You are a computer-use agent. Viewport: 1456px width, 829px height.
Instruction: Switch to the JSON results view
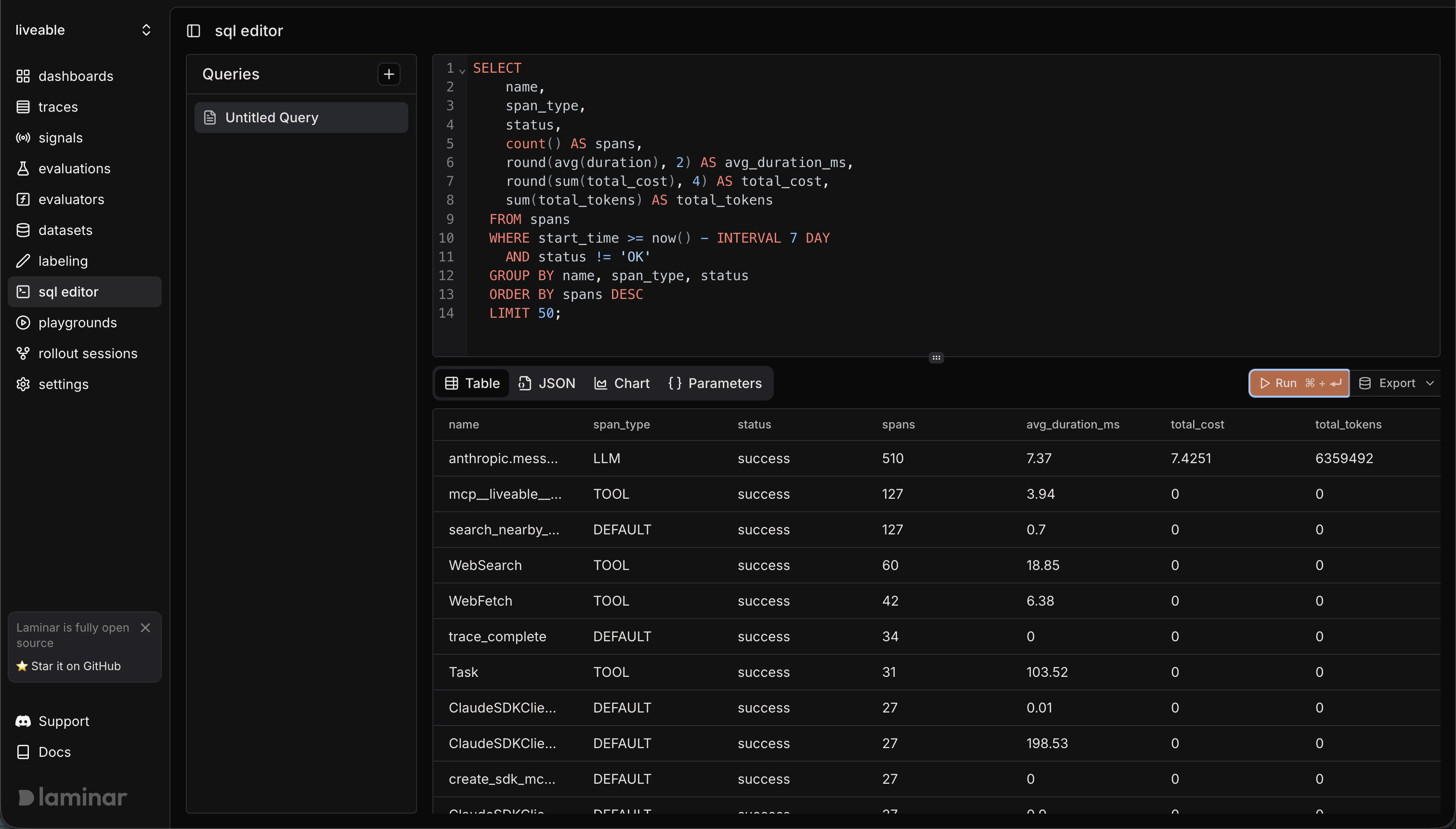click(x=546, y=383)
